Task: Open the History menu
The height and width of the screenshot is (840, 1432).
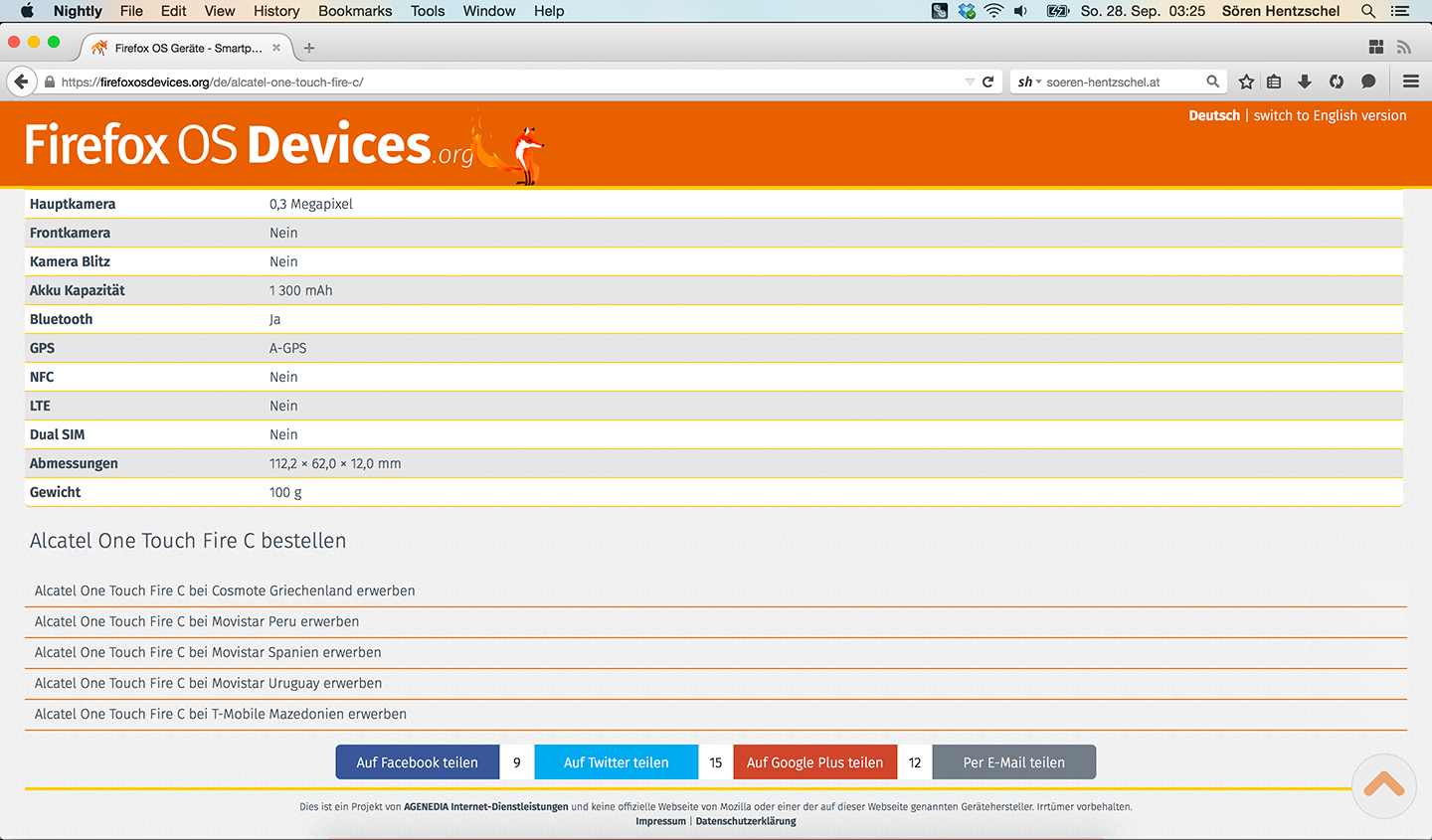Action: 275,11
